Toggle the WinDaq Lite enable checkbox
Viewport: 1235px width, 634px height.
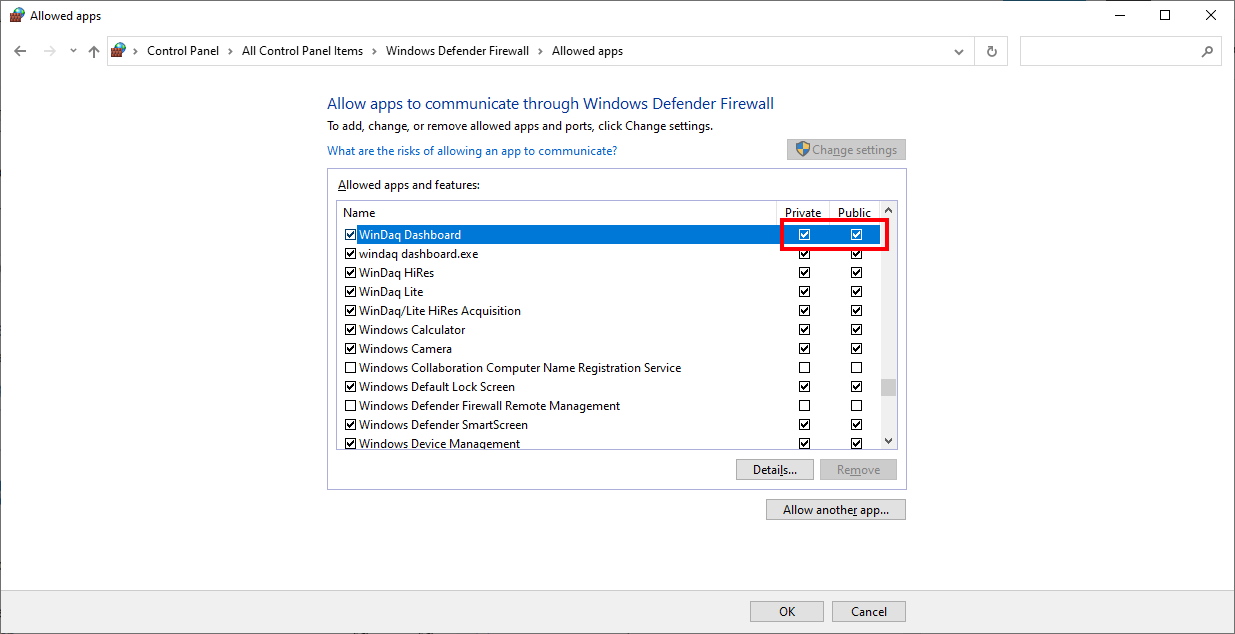350,292
